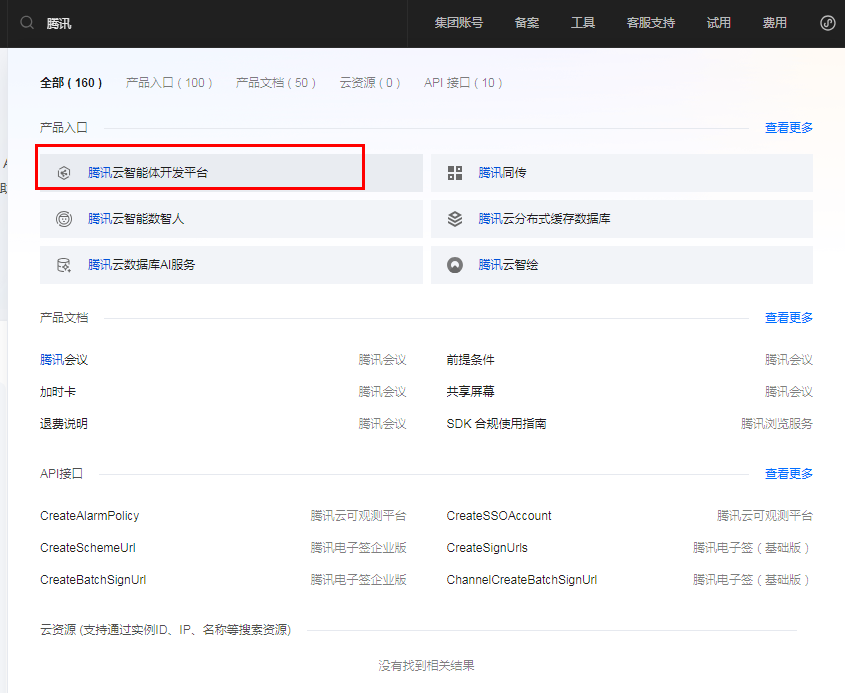This screenshot has height=693, width=845.
Task: Click 腾讯电子签（基础版）label beside CreateSignUrls
Action: 752,548
